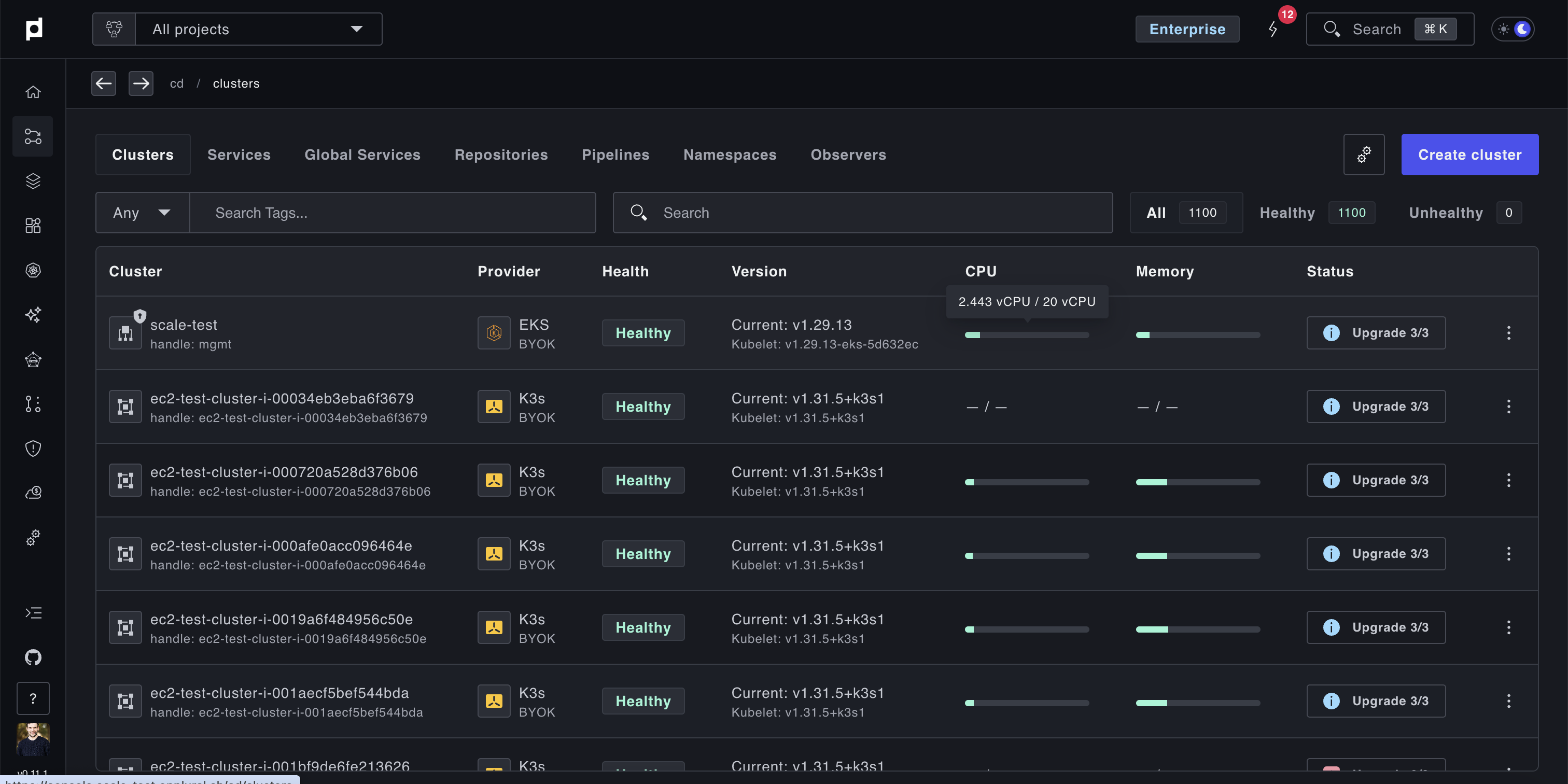
Task: Open the Edge sidebar icon below sparkles
Action: coord(33,360)
